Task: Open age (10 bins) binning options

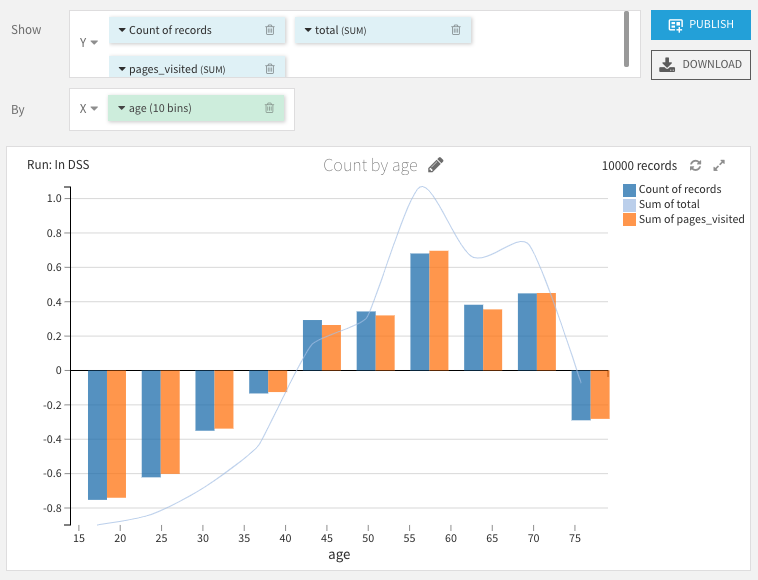Action: 122,108
